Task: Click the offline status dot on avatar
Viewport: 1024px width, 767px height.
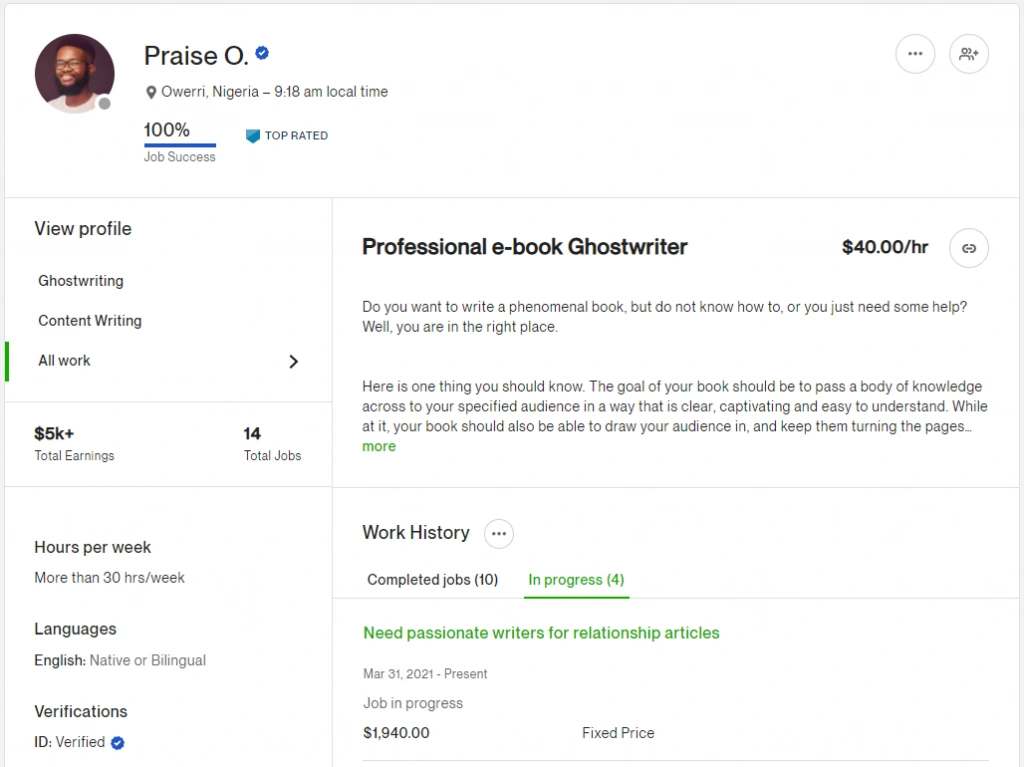Action: [104, 103]
